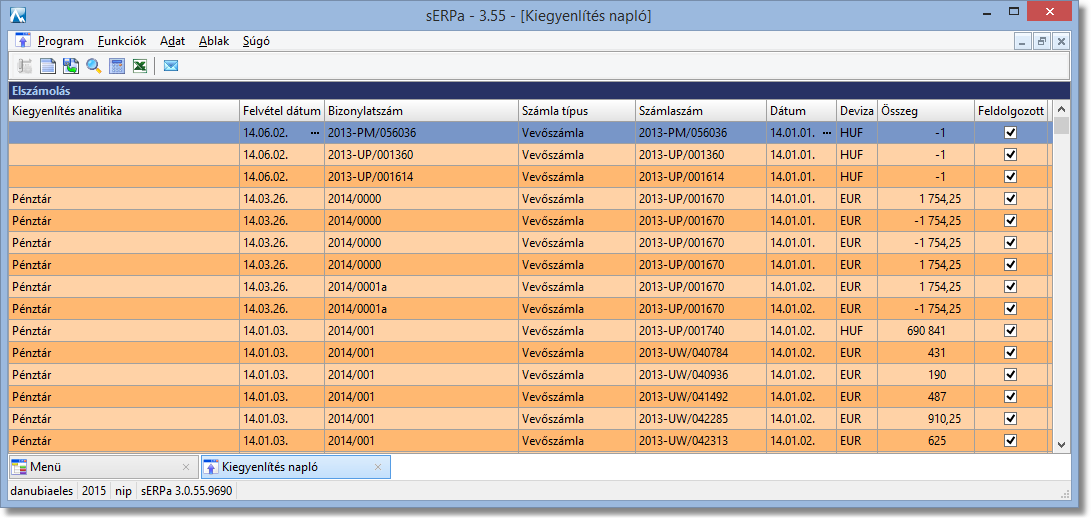
Task: Click the sERPa icon beside Program menu
Action: (x=23, y=41)
